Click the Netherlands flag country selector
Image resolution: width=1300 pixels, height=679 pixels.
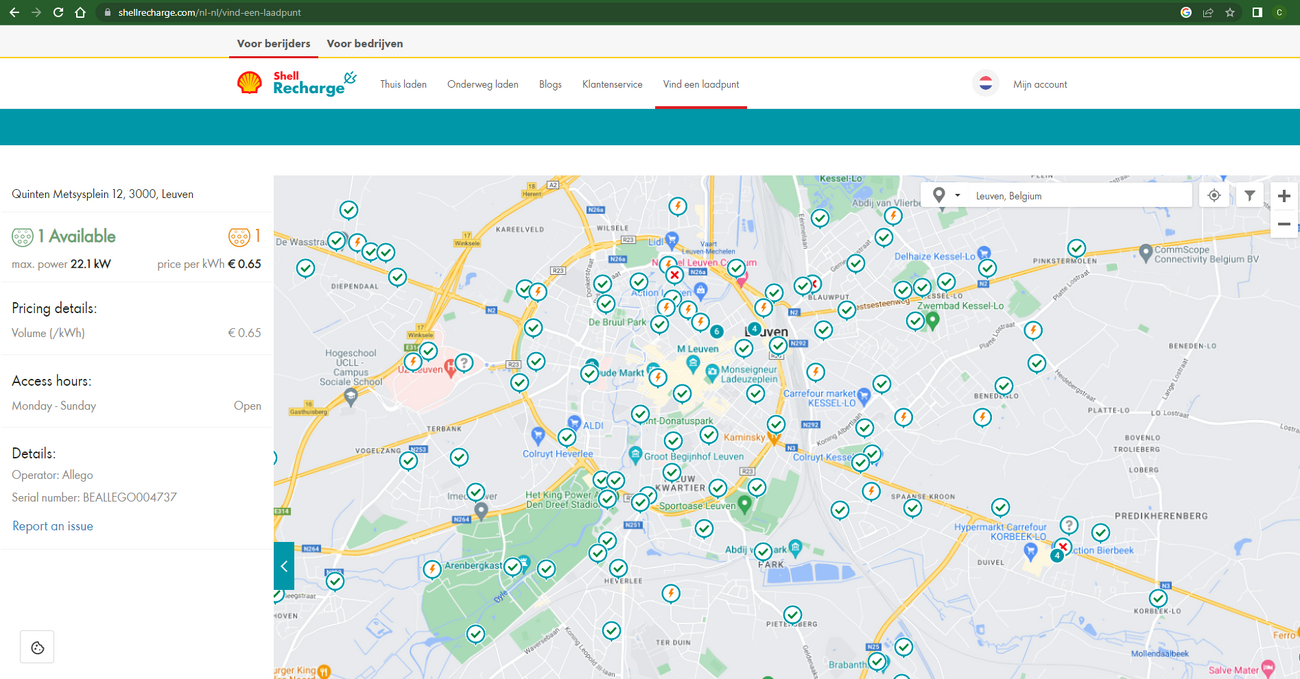pos(985,84)
